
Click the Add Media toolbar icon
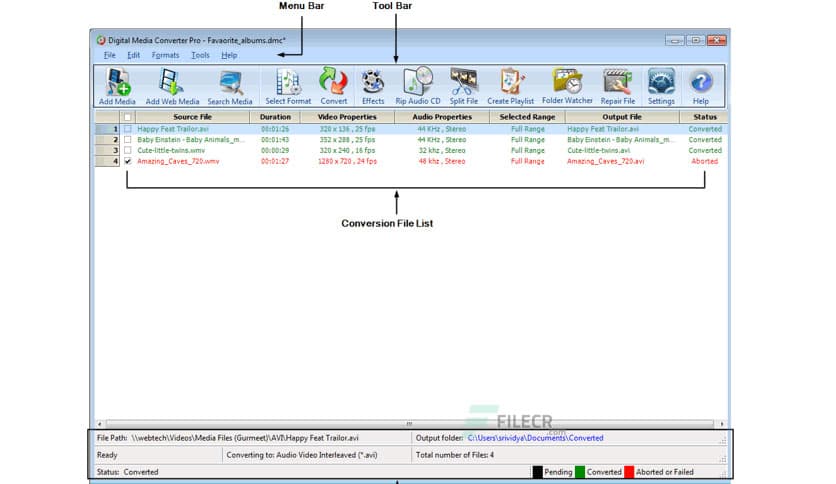click(x=117, y=86)
